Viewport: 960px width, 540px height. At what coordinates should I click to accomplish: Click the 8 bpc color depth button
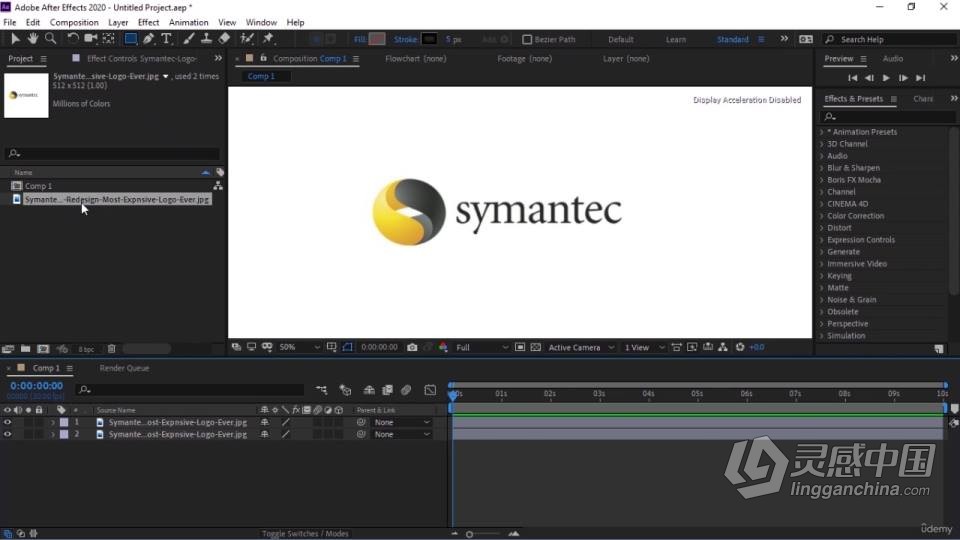pos(86,349)
